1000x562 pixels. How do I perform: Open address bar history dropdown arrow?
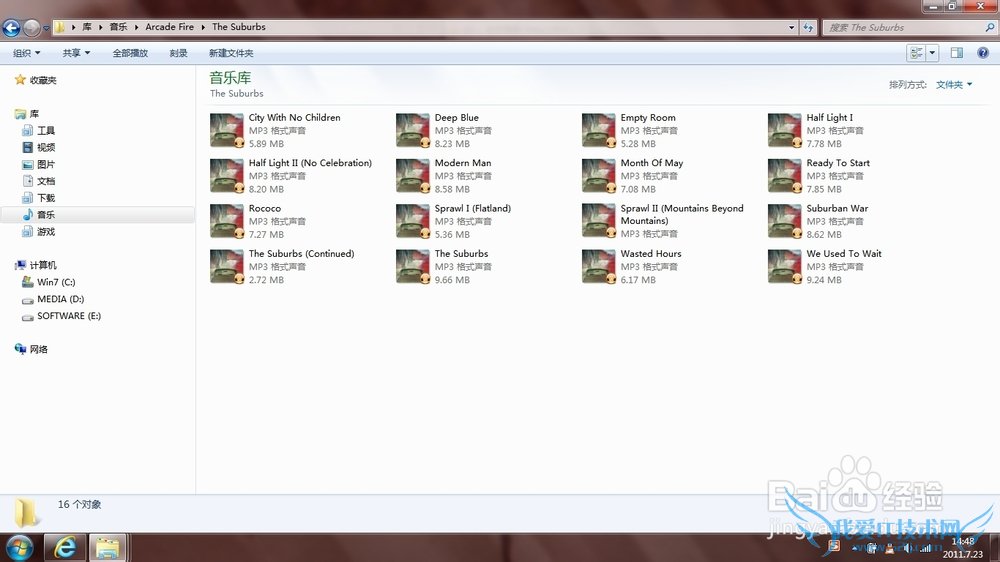[791, 27]
